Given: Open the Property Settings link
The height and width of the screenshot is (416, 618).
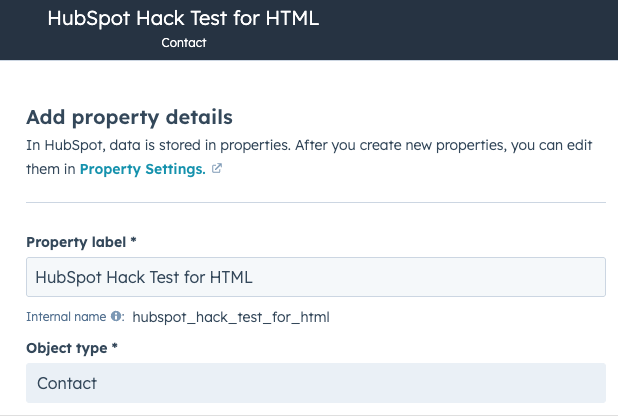Looking at the screenshot, I should coord(143,169).
